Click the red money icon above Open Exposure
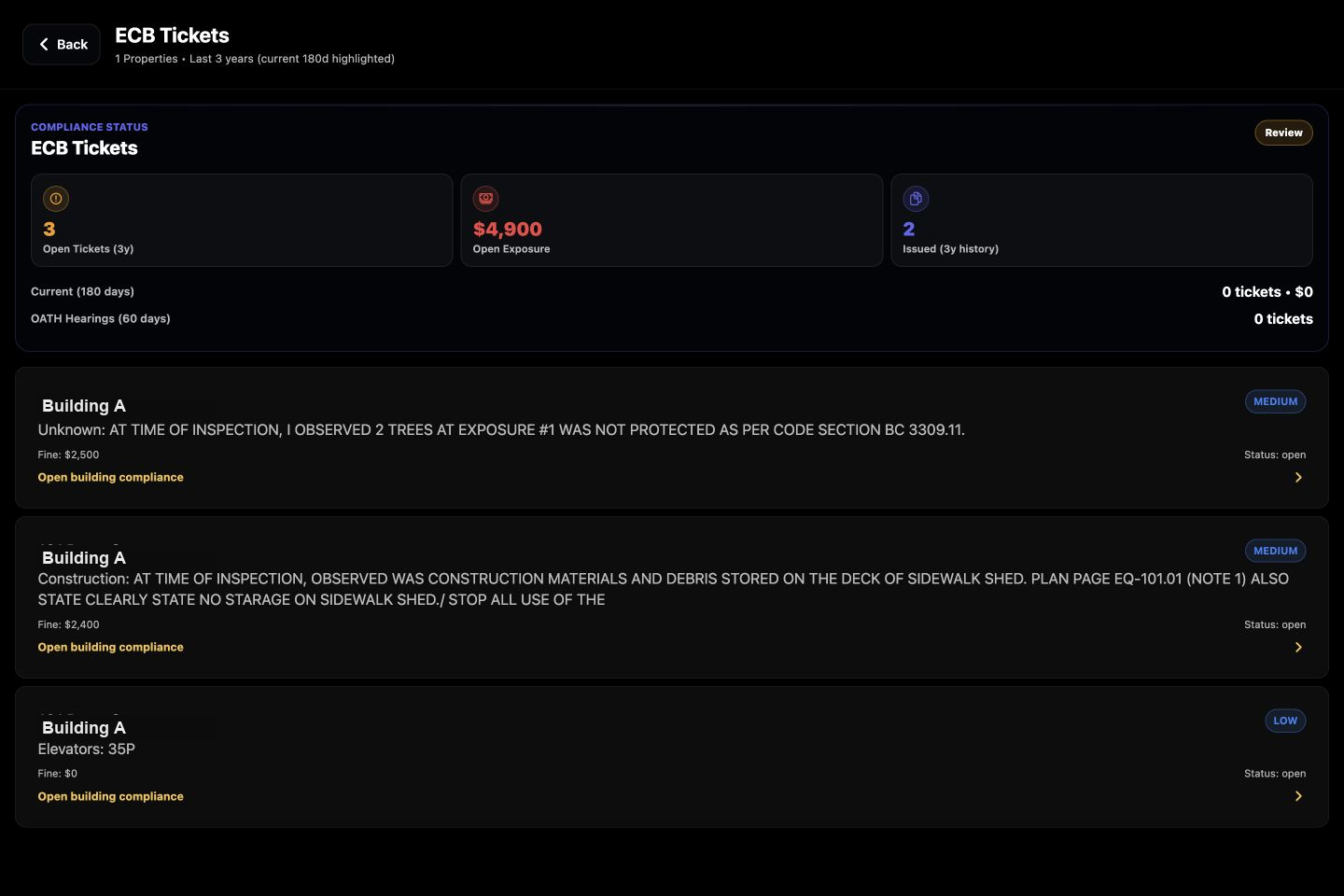Screen dimensions: 1344x896 [485, 199]
